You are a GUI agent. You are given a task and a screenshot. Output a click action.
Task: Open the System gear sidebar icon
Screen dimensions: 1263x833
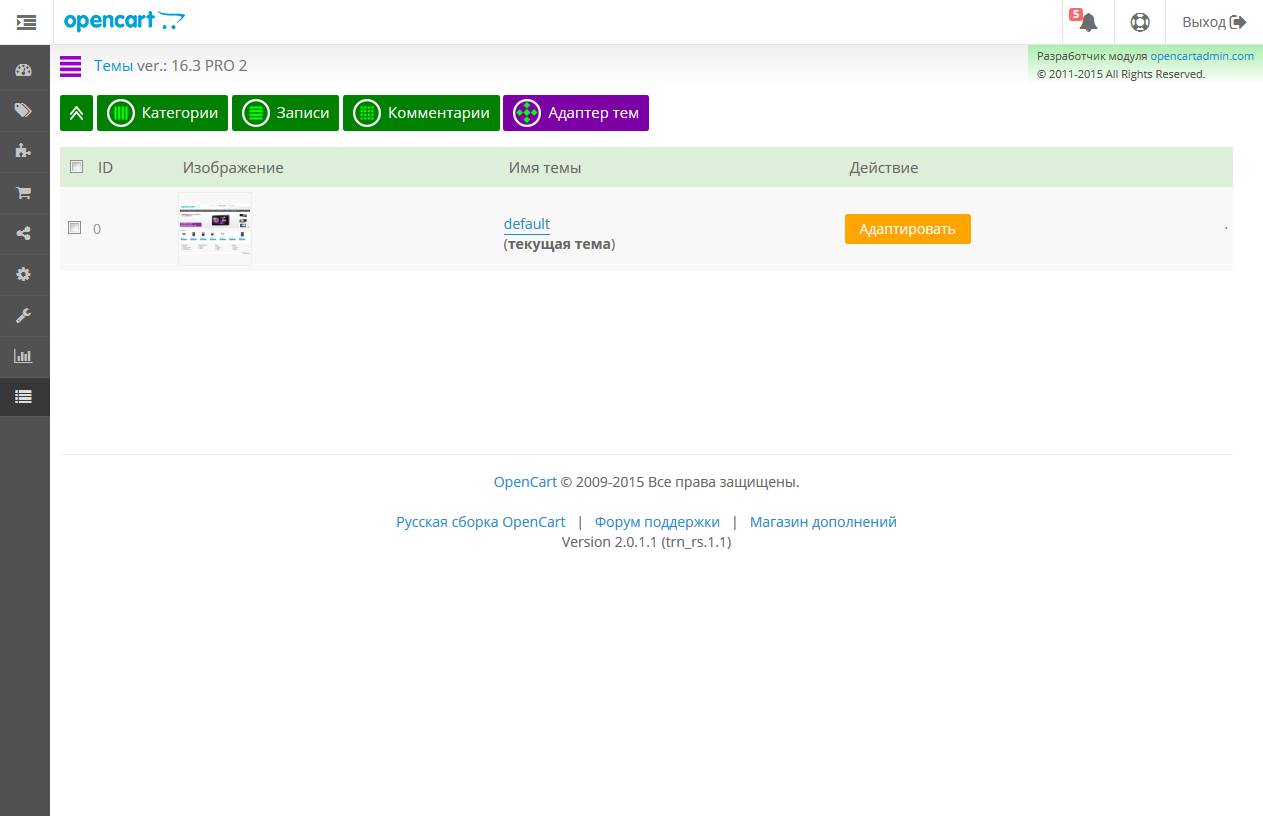[x=24, y=274]
